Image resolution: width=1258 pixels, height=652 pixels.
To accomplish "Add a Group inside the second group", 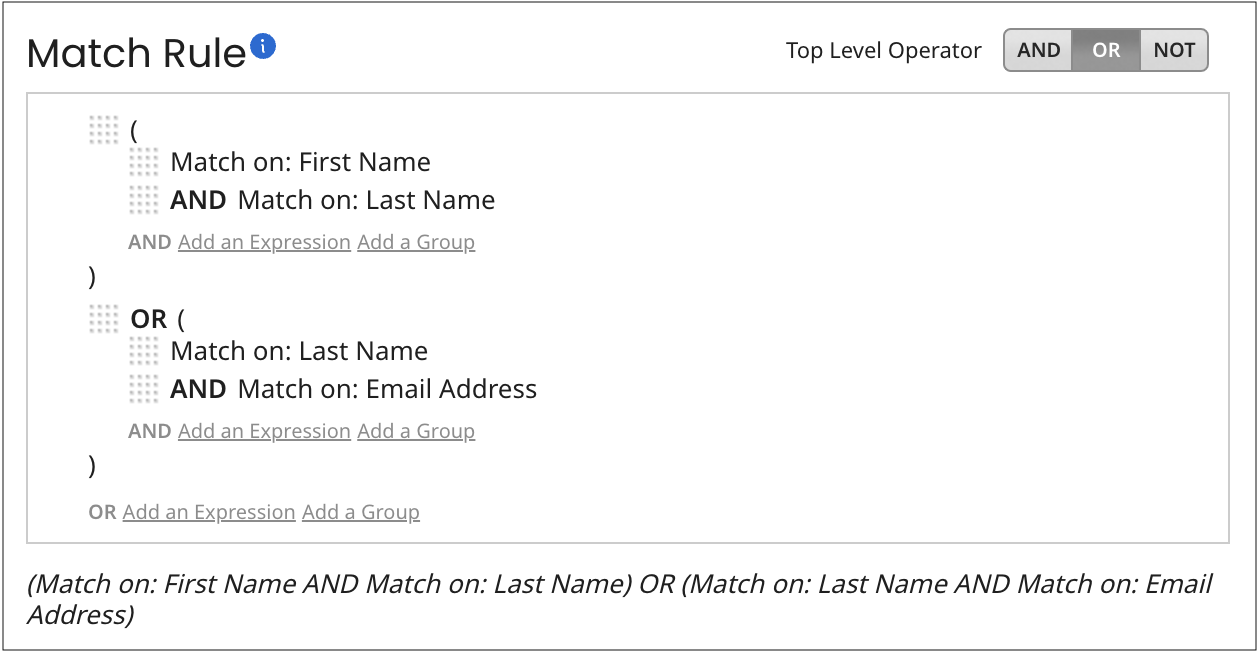I will coord(416,431).
